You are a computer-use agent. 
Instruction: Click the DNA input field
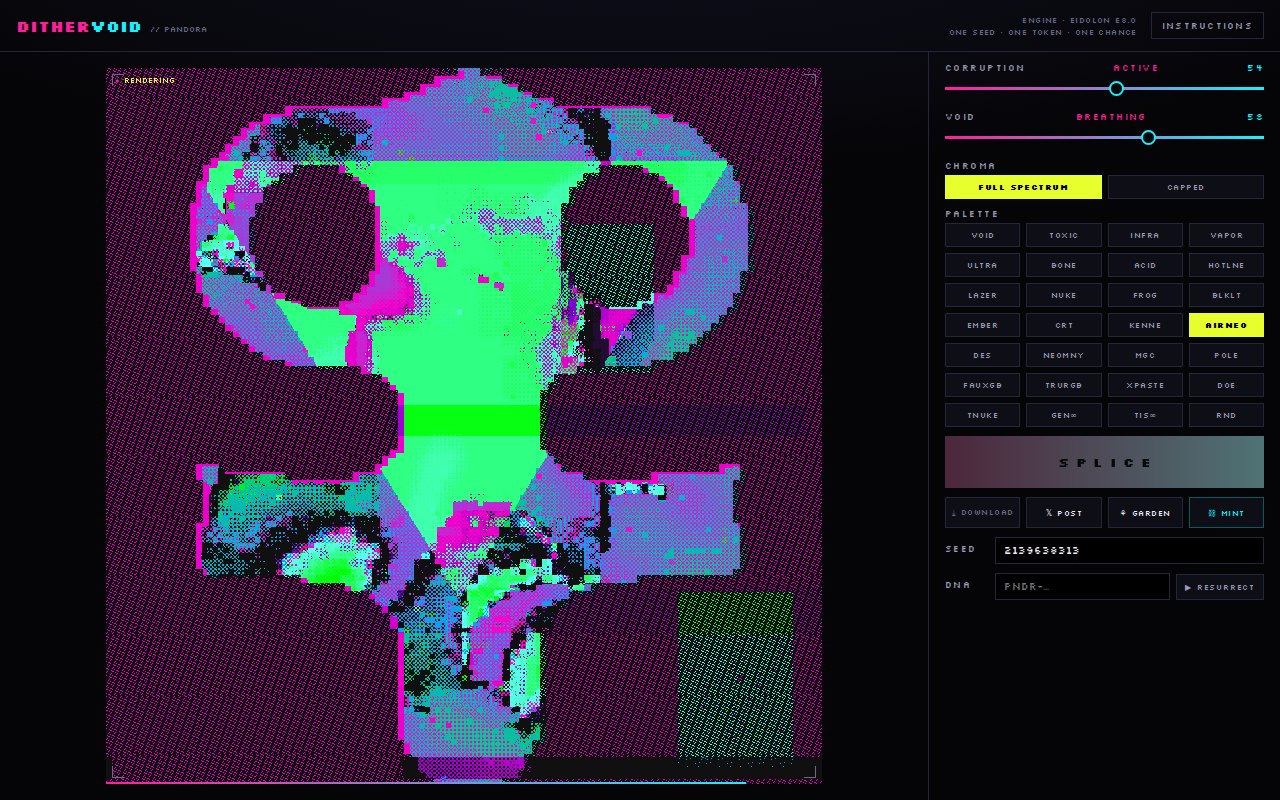(1082, 587)
